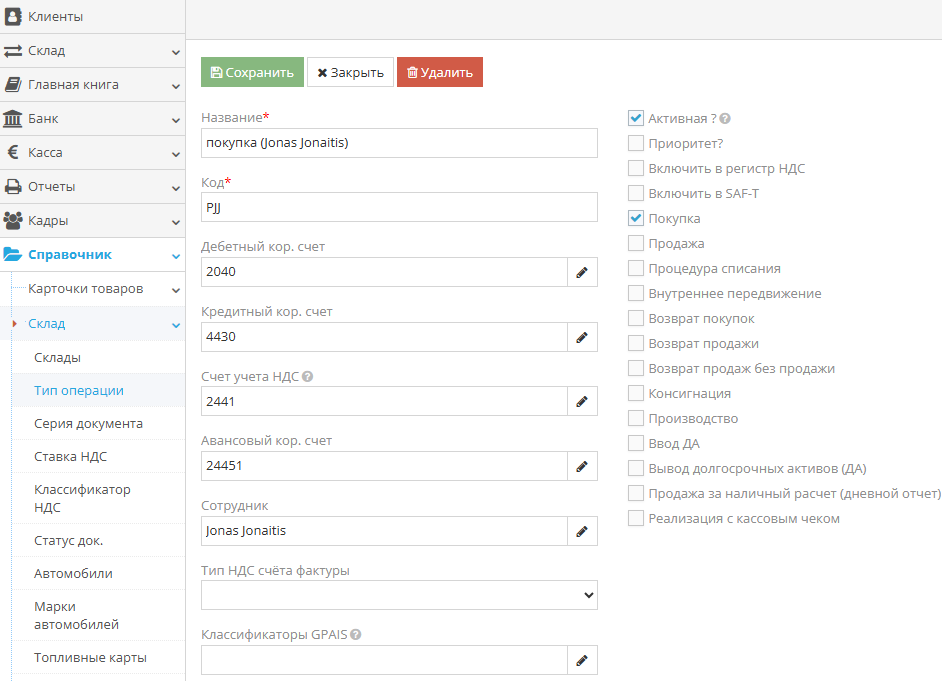Open Классификаторы GPAIS picker pencil icon

(581, 660)
